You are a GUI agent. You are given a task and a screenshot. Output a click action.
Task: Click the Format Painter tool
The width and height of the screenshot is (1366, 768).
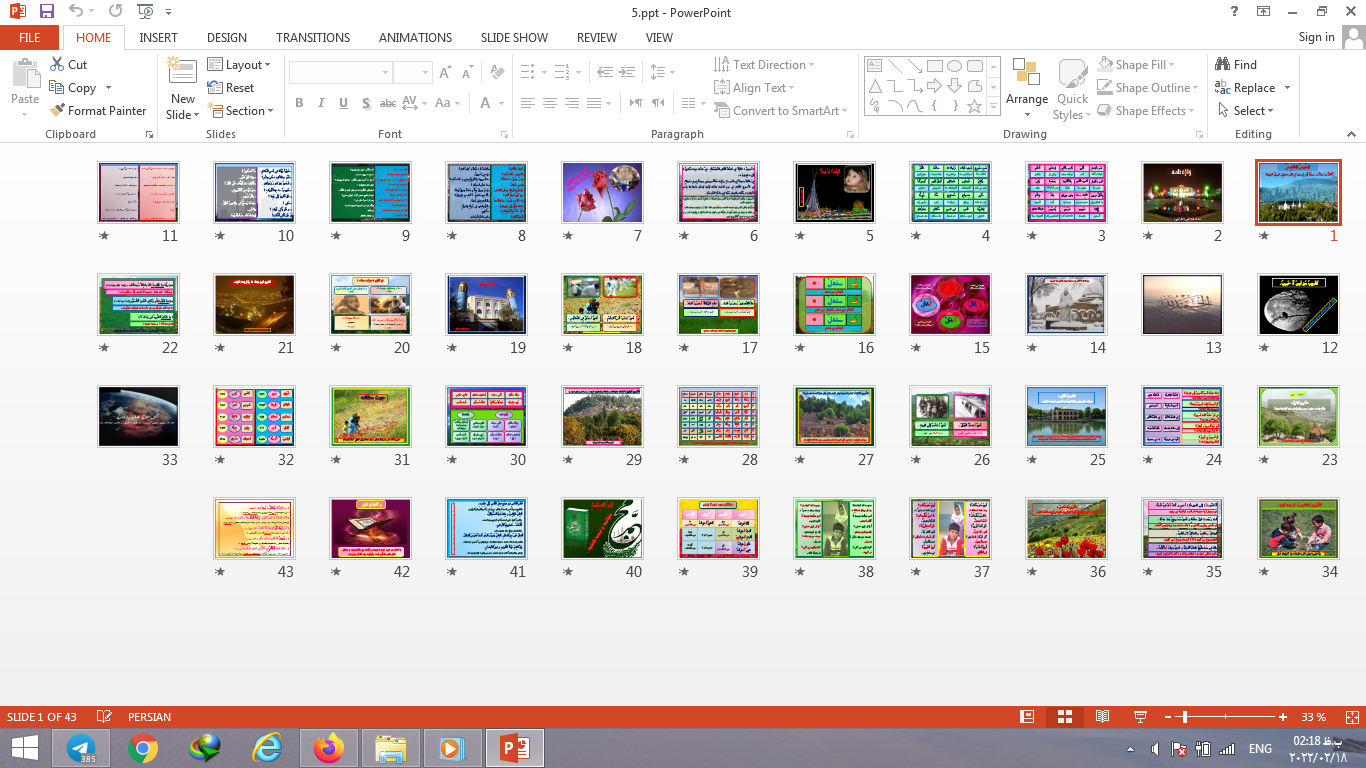pos(97,111)
